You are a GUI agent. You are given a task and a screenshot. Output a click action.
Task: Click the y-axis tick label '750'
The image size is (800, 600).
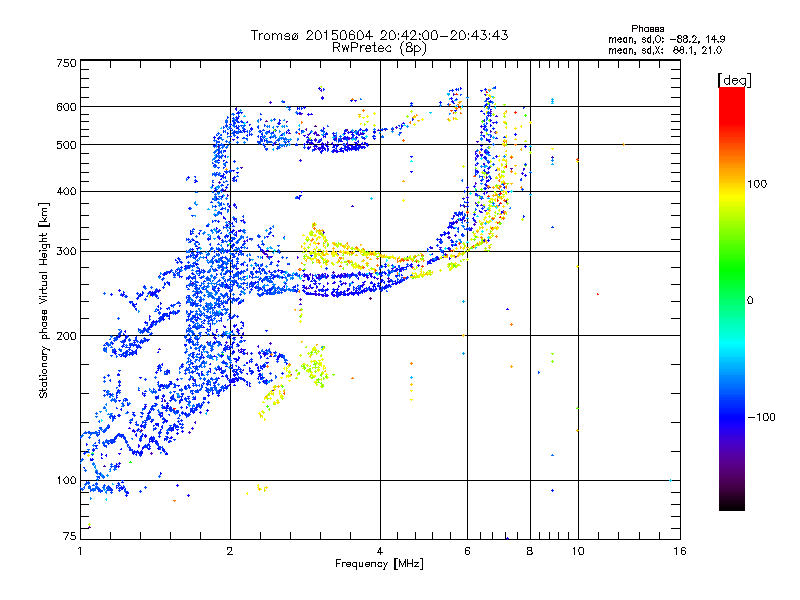(67, 63)
